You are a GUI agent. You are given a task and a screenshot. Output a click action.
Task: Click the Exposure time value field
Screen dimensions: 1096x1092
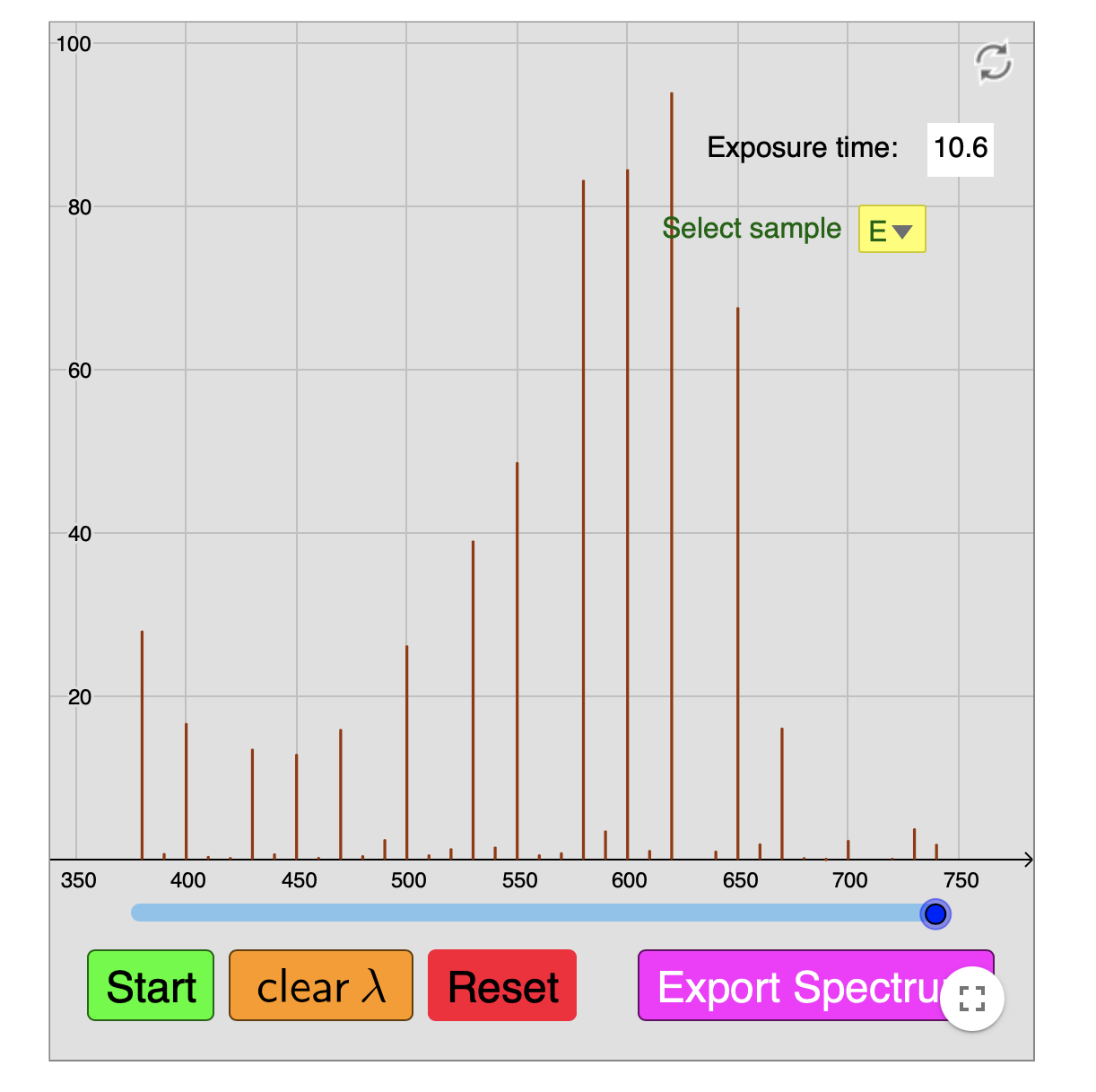[960, 147]
